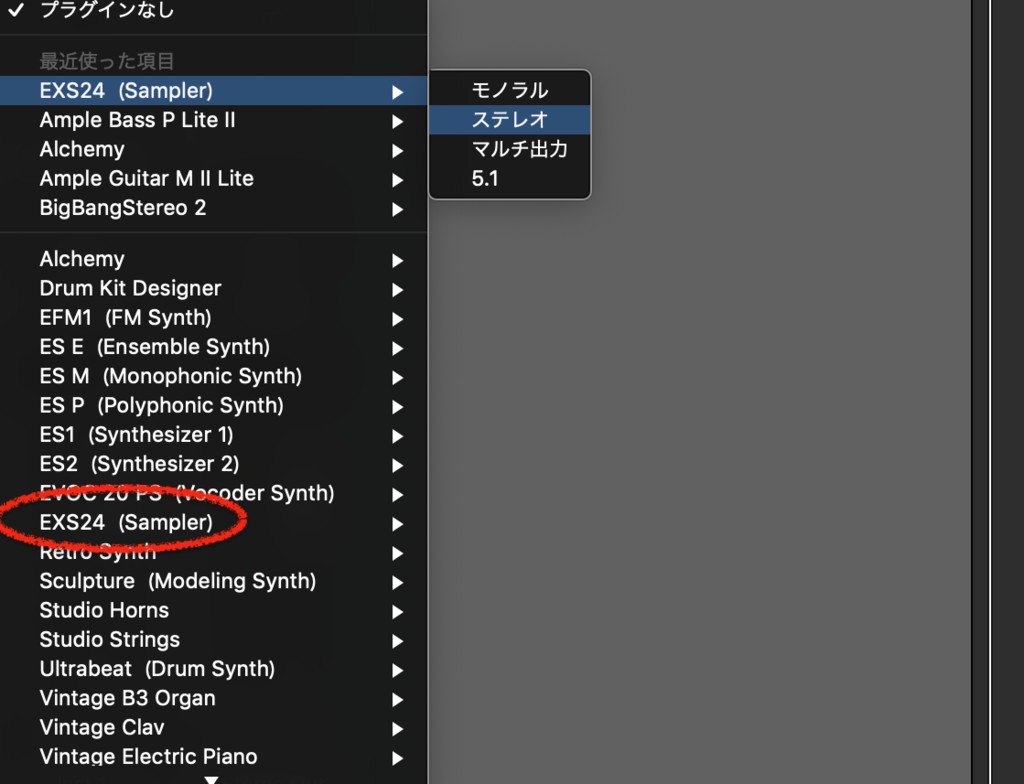This screenshot has width=1024, height=784.
Task: Expand submenu arrow beside Vintage Clav
Action: click(397, 729)
